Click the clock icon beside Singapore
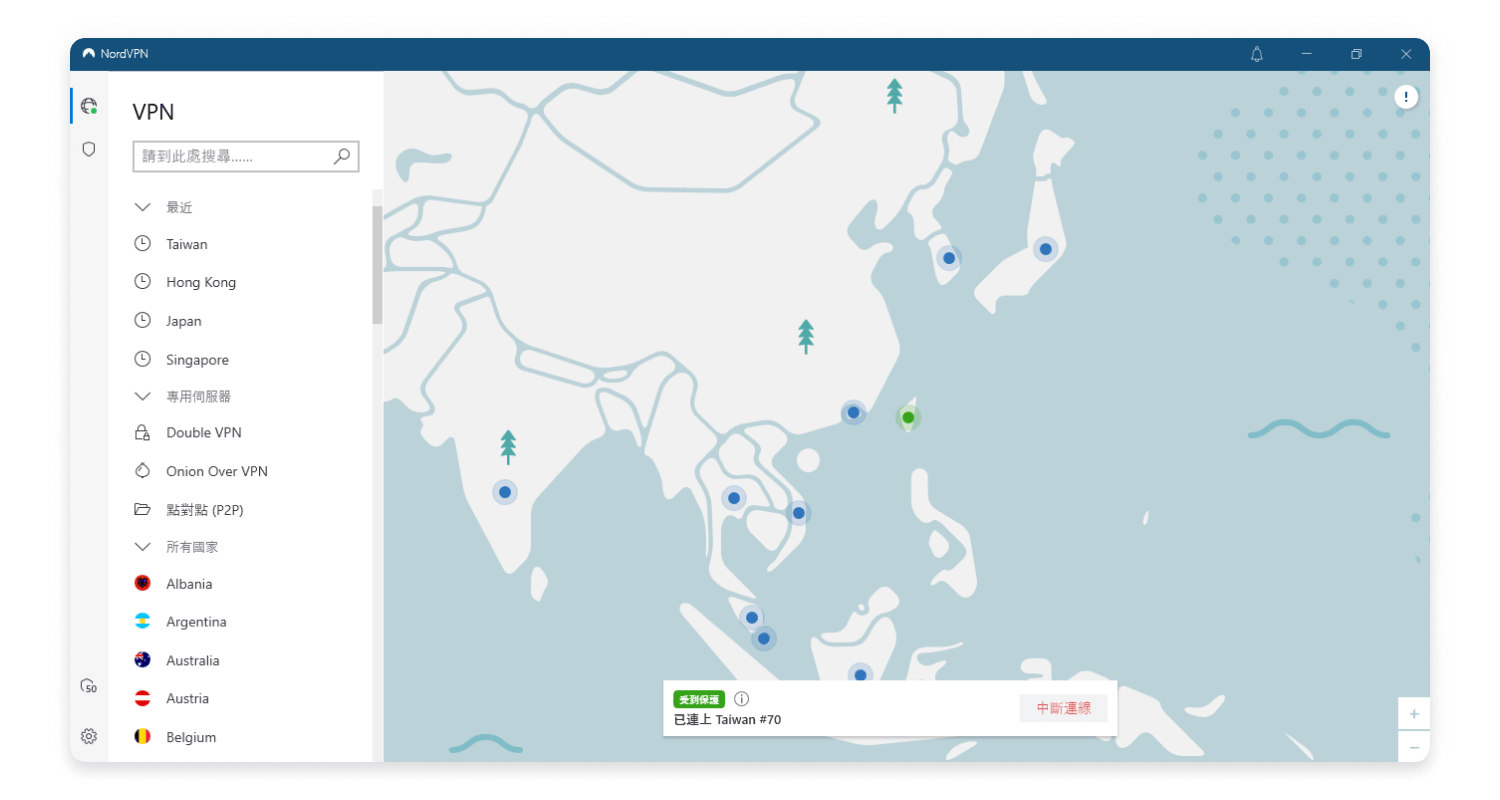Viewport: 1500px width, 800px height. click(x=142, y=359)
